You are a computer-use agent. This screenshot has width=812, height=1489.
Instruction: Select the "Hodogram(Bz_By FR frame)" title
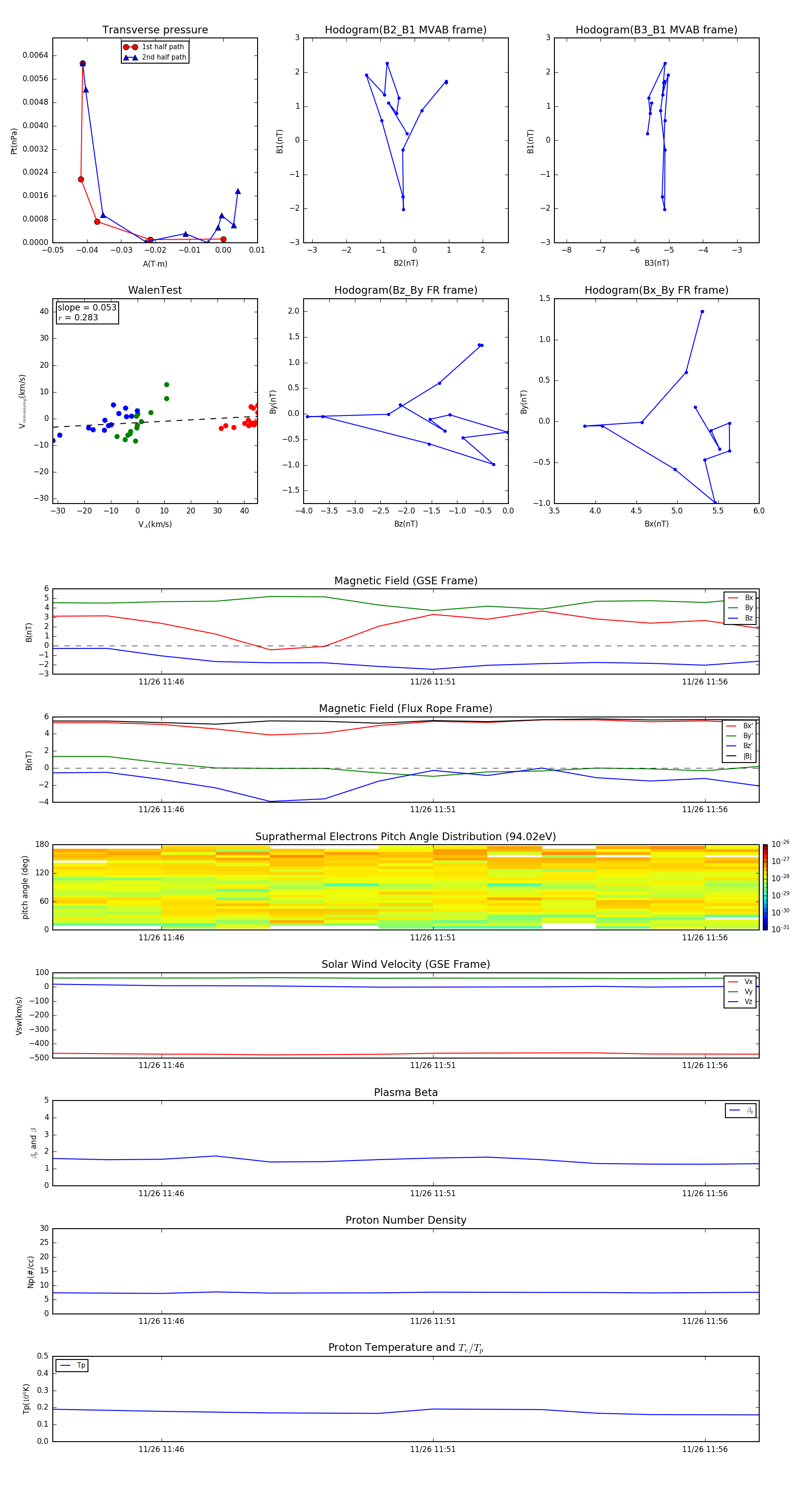pos(406,290)
